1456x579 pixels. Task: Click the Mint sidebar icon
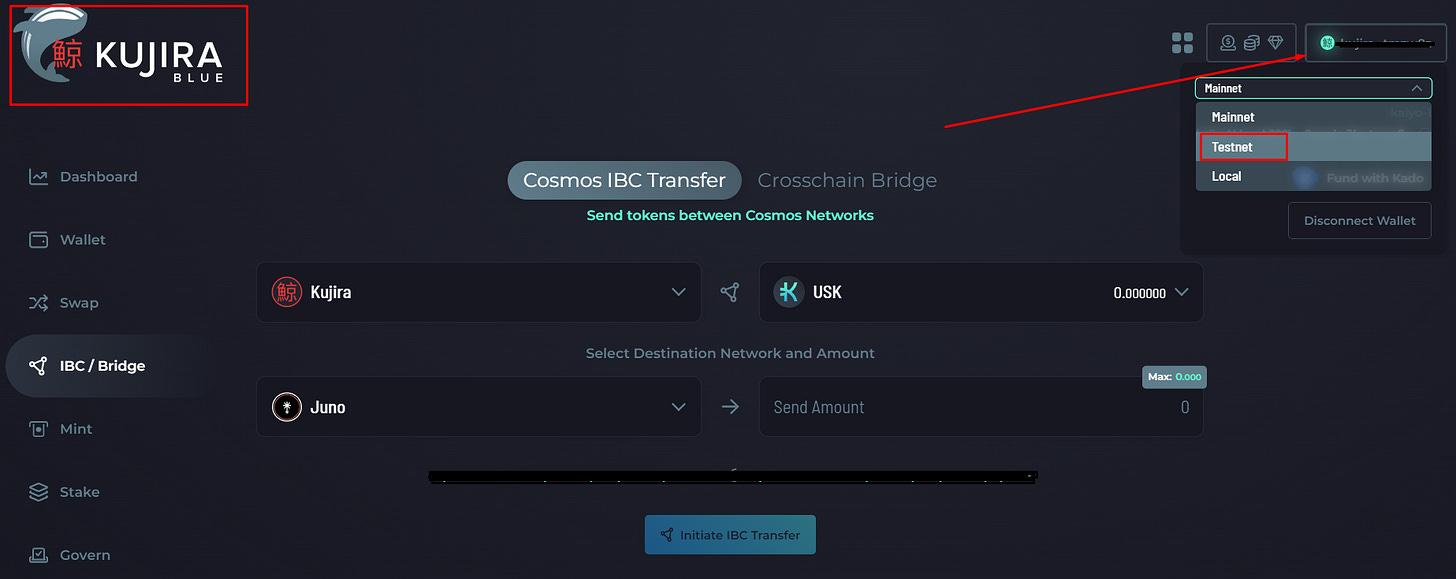pos(39,429)
